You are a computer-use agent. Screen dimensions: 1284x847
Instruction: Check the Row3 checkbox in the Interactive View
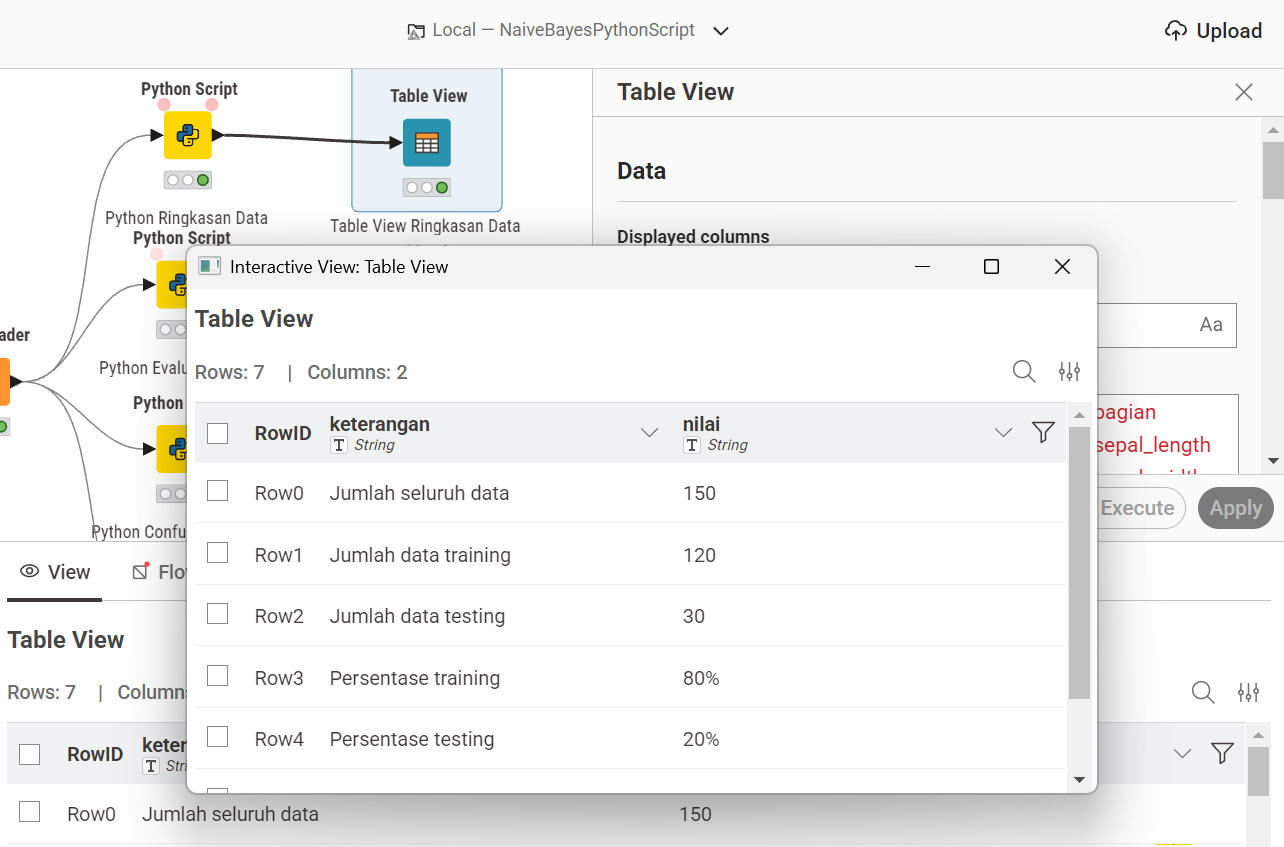click(217, 676)
